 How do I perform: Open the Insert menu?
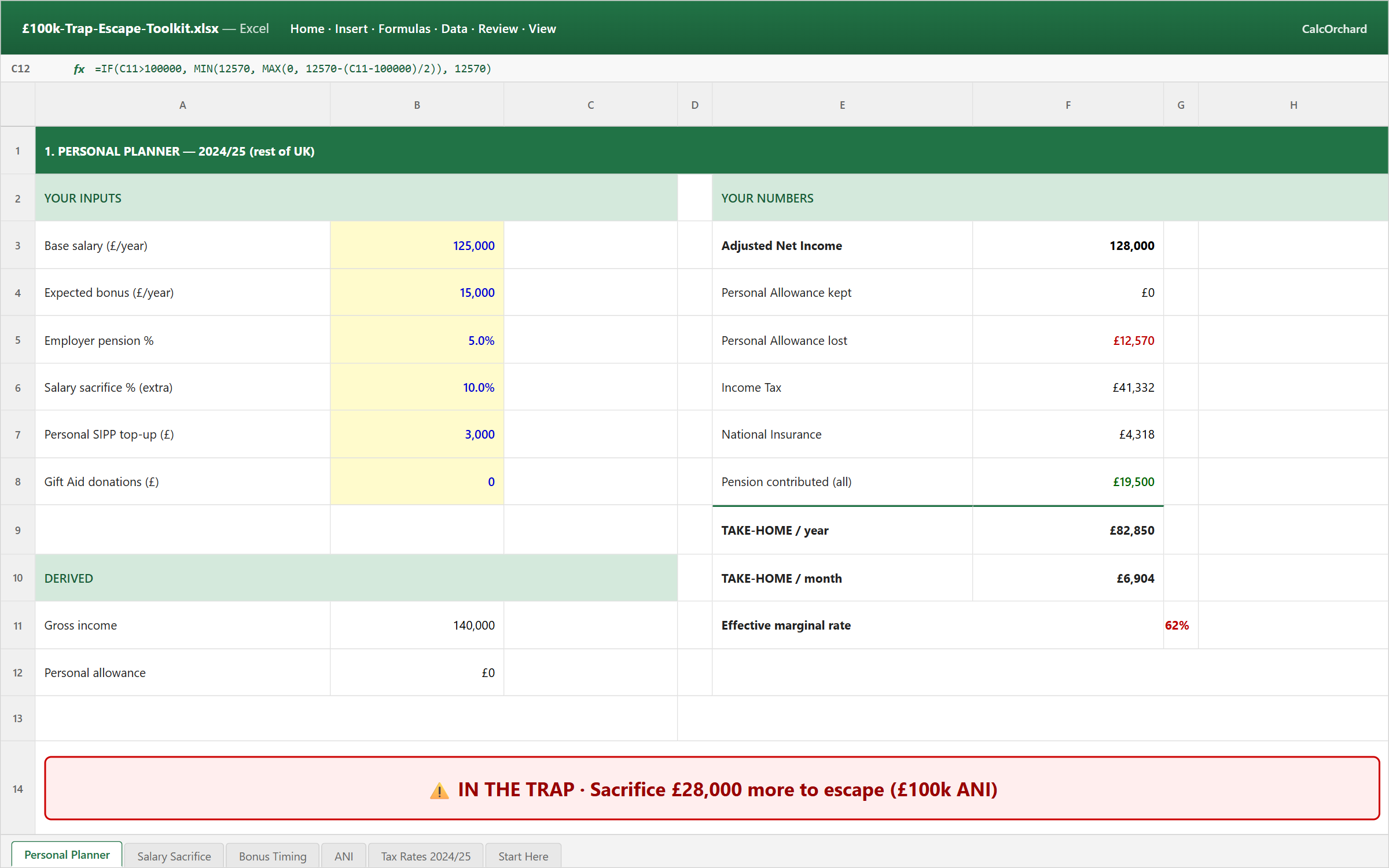coord(351,29)
